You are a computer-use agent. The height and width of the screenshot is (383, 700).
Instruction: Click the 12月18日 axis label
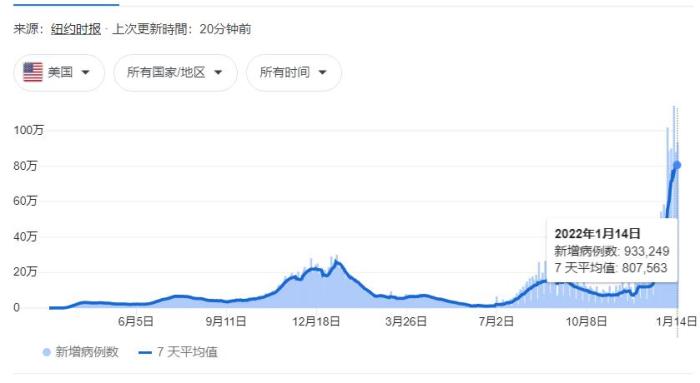coord(316,321)
